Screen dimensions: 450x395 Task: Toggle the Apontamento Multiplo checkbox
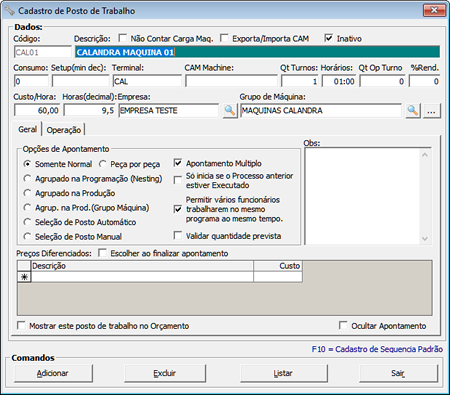pos(178,163)
